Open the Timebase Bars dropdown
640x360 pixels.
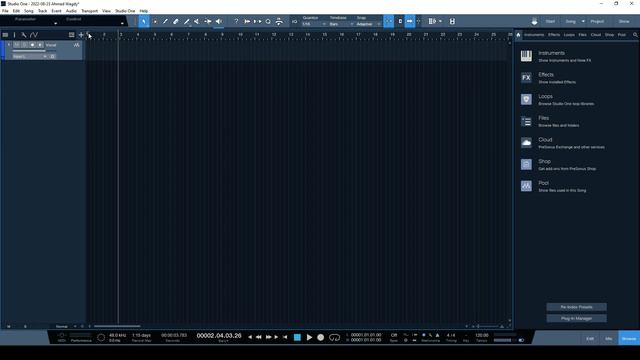coord(341,24)
